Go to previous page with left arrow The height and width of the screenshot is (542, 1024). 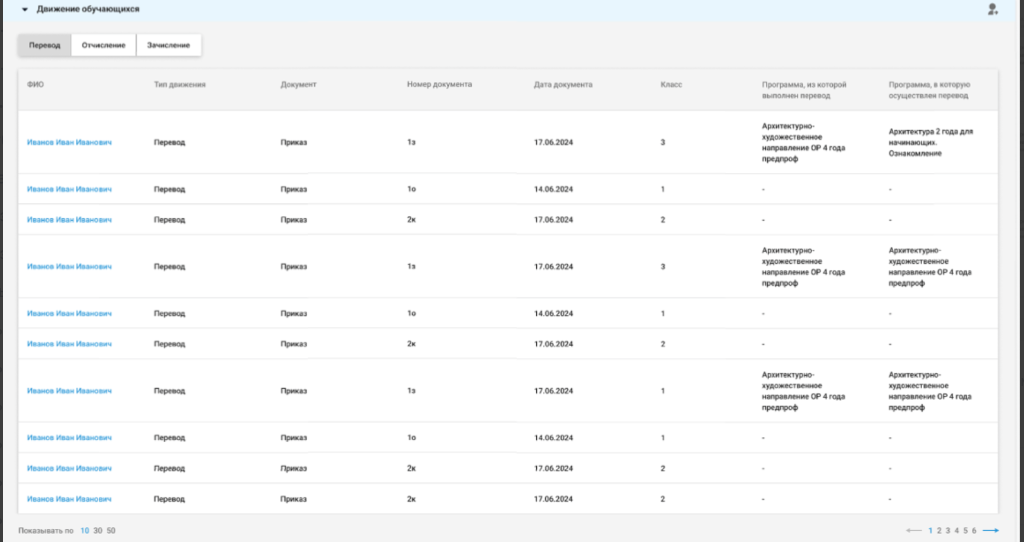[x=914, y=531]
